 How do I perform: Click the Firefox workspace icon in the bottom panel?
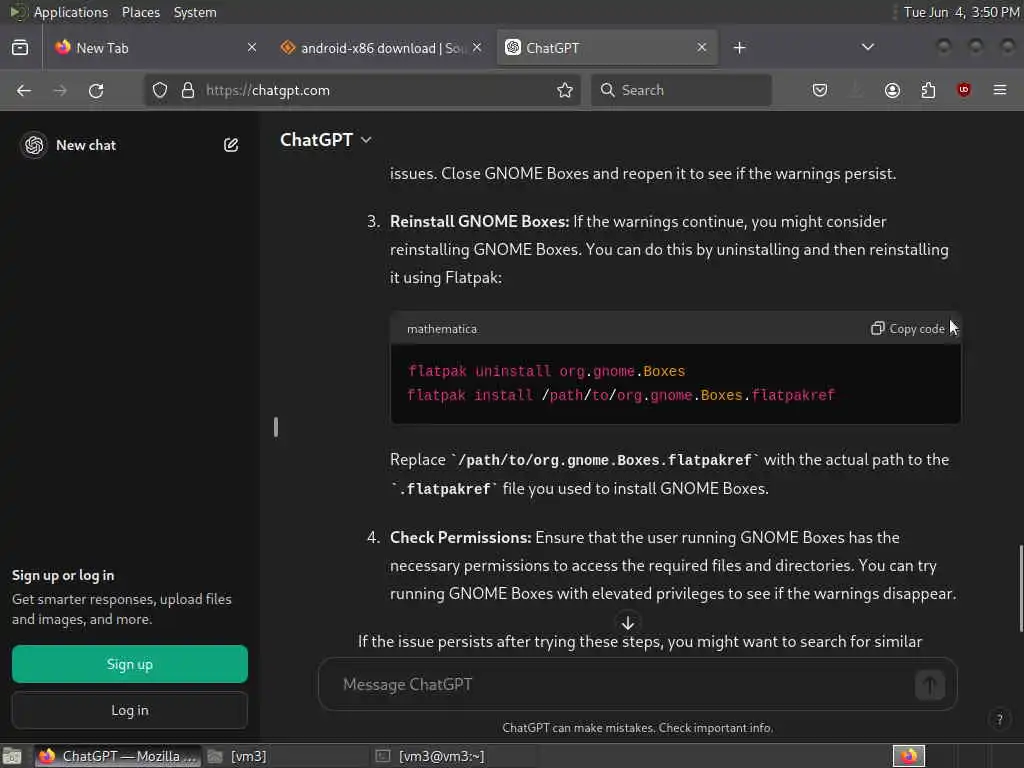coord(909,756)
